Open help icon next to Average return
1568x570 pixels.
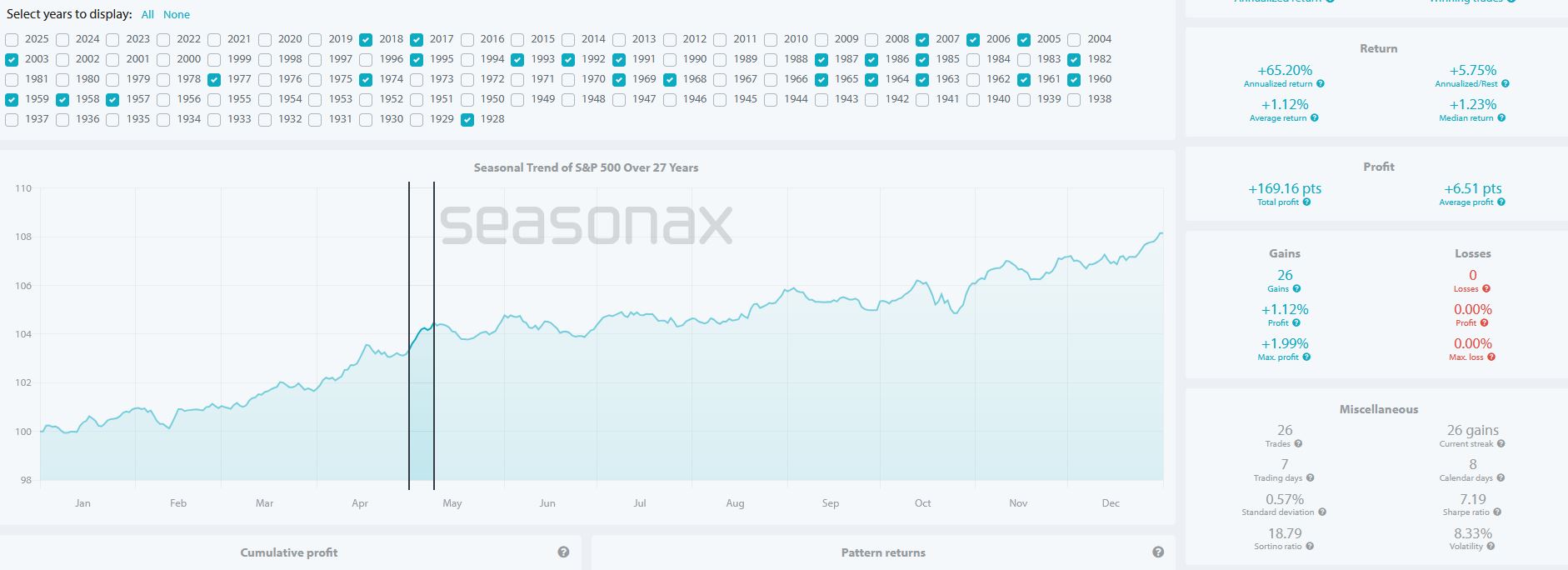click(1315, 118)
